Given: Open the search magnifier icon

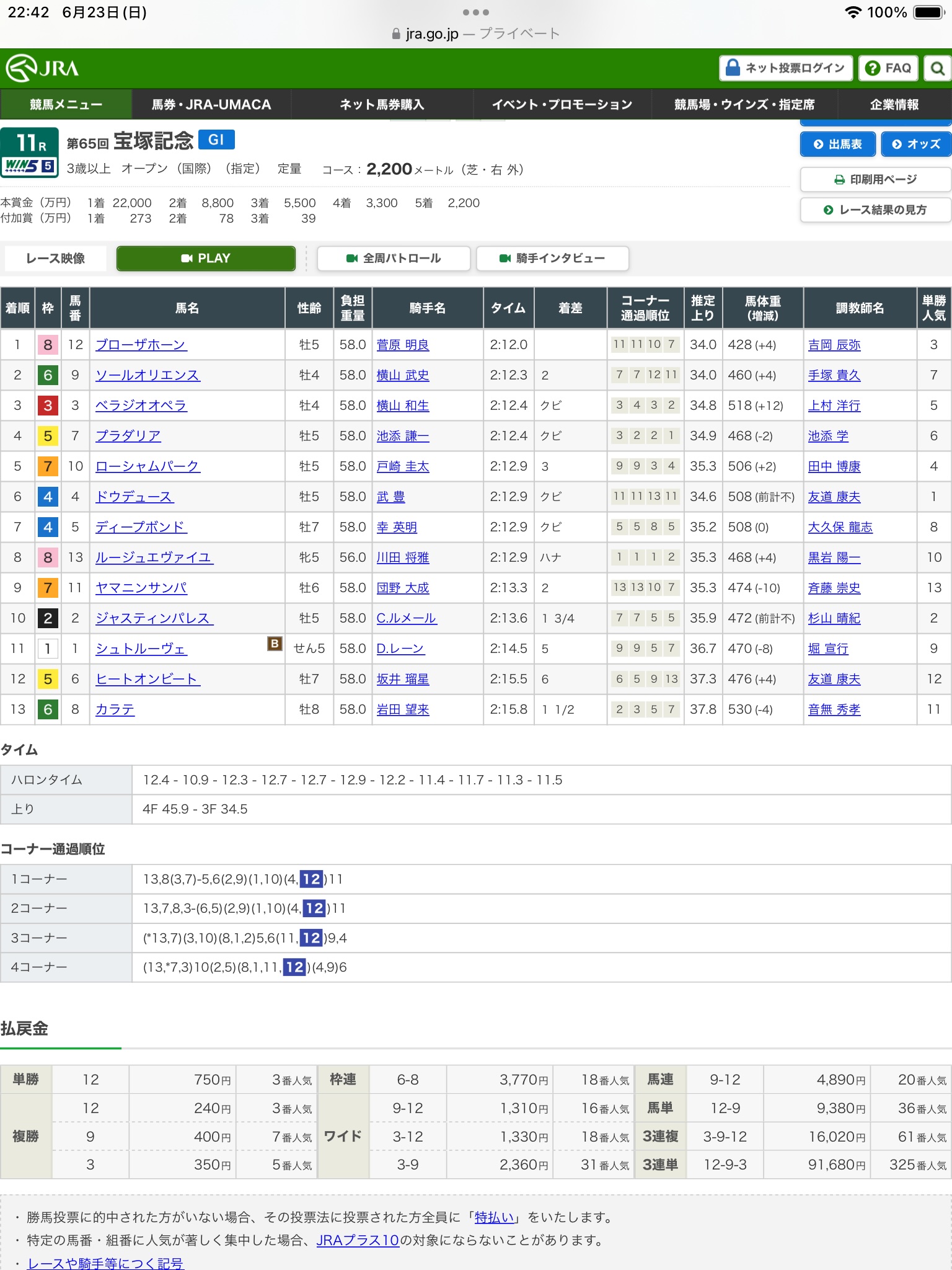Looking at the screenshot, I should click(937, 68).
